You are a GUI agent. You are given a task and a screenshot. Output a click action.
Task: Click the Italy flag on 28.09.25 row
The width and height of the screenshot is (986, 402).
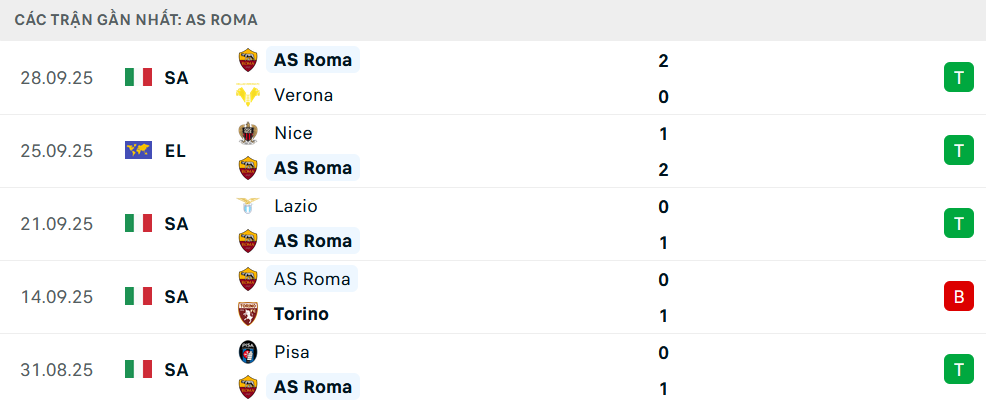tap(138, 77)
